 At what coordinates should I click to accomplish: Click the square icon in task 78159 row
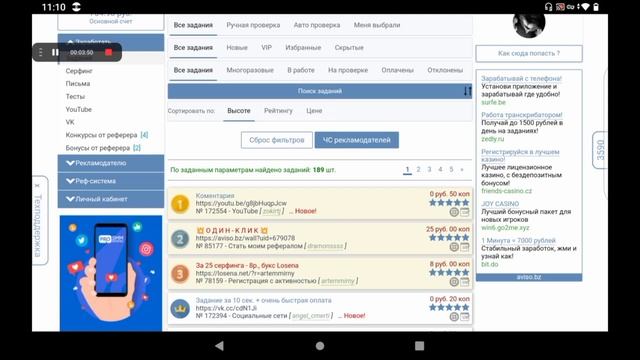[464, 282]
